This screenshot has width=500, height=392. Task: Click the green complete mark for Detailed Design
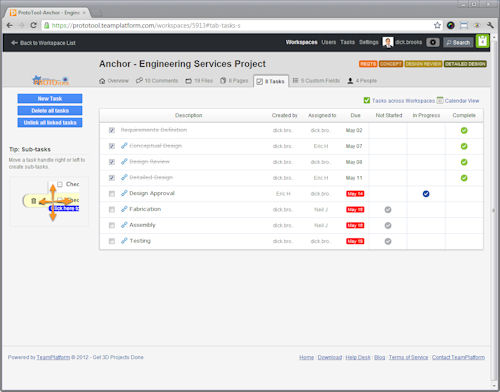pyautogui.click(x=464, y=178)
